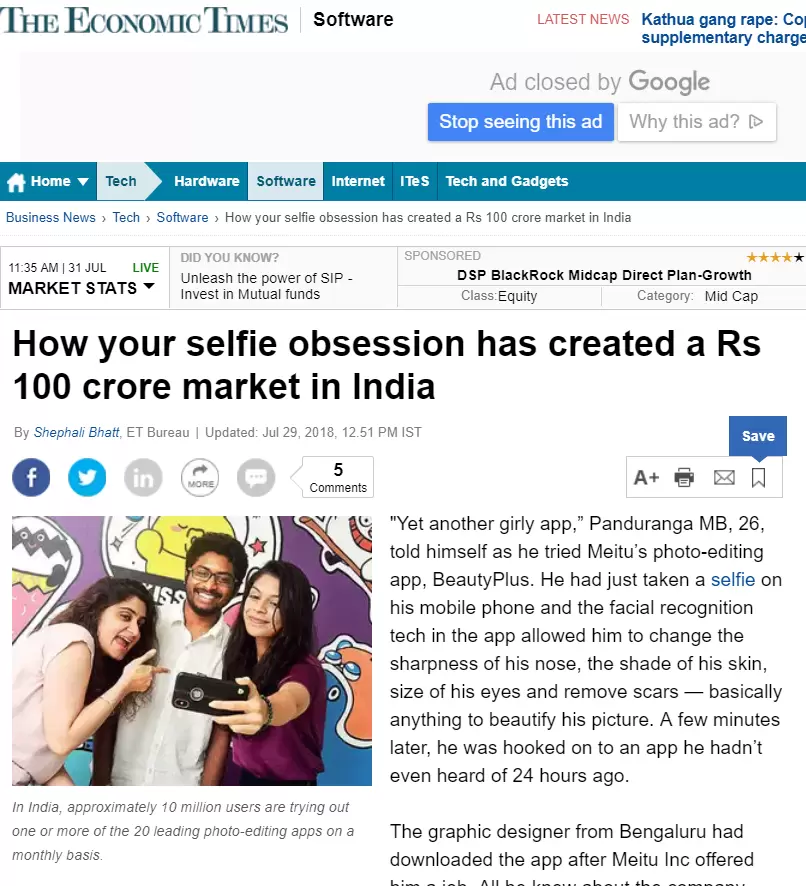Email the article via envelope icon
Image resolution: width=806 pixels, height=886 pixels.
pyautogui.click(x=724, y=477)
